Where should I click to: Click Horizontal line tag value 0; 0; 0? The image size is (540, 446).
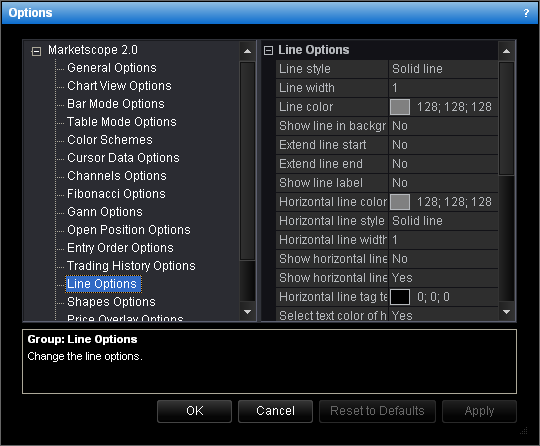click(x=433, y=297)
